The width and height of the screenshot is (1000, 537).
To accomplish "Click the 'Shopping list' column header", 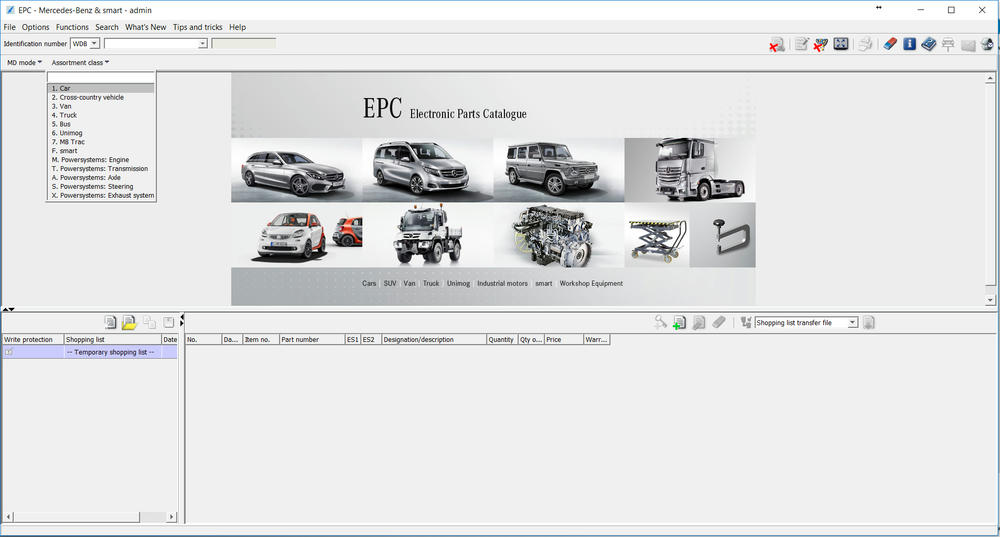I will pos(112,339).
